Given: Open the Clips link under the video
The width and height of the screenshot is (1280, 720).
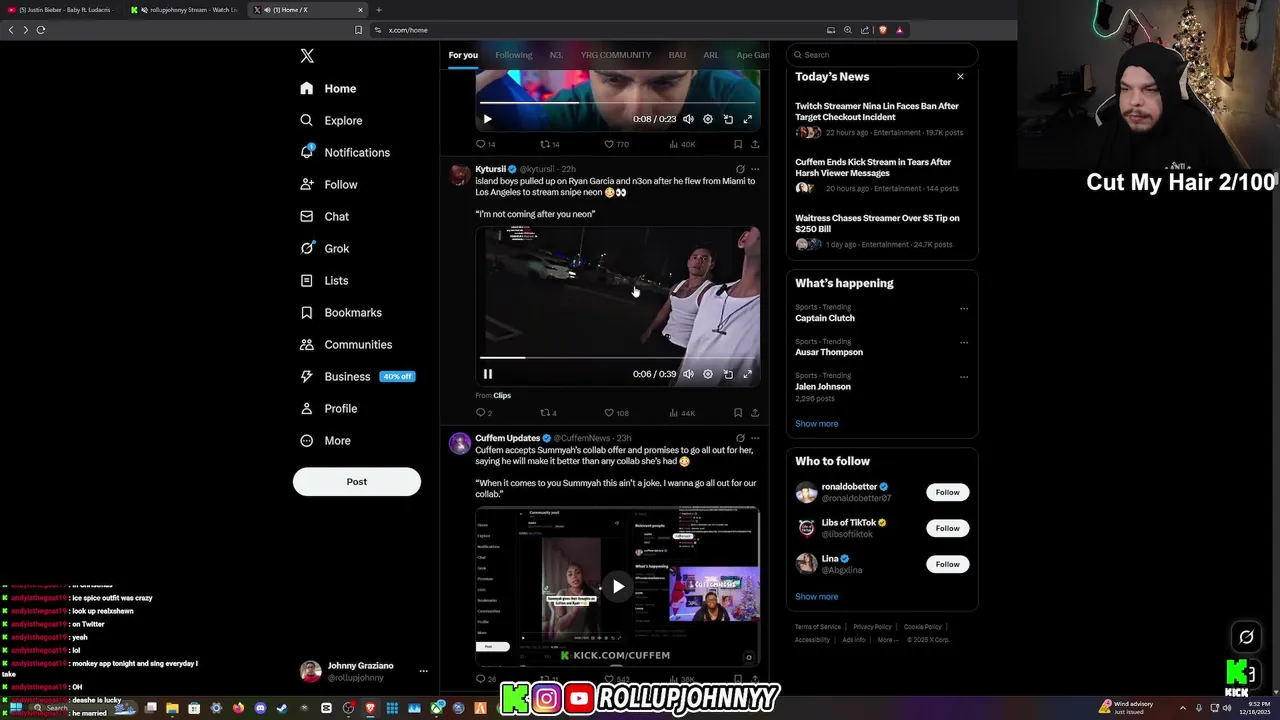Looking at the screenshot, I should [502, 396].
